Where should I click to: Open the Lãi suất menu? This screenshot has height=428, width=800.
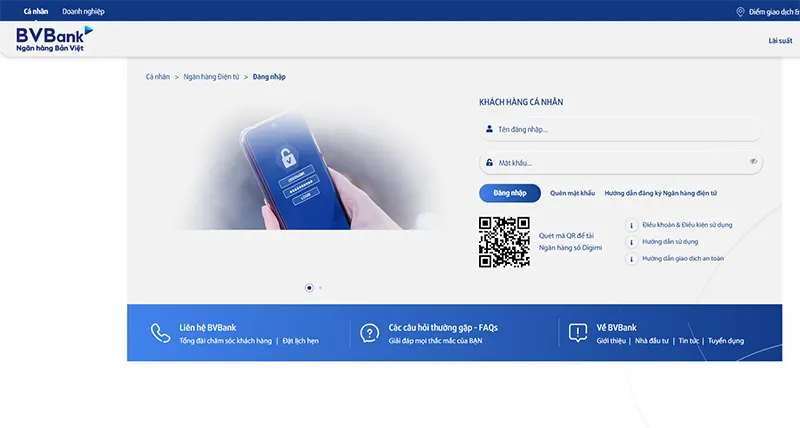coord(780,41)
